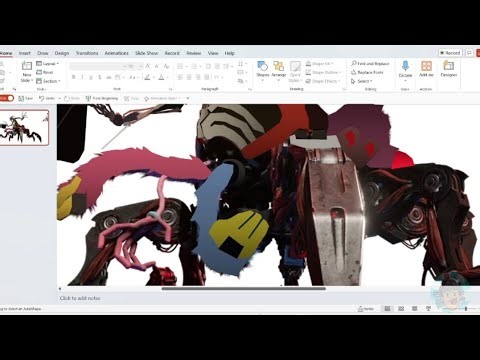Open the Comments icon near Record

[469, 53]
